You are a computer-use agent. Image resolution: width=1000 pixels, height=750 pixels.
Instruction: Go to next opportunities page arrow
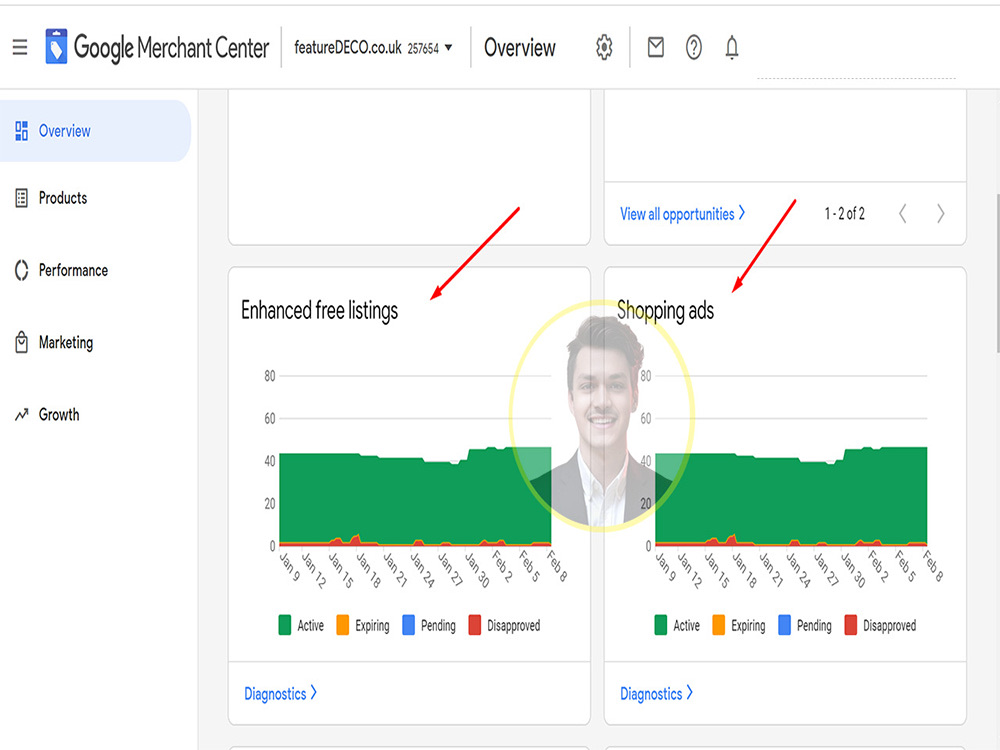click(941, 214)
